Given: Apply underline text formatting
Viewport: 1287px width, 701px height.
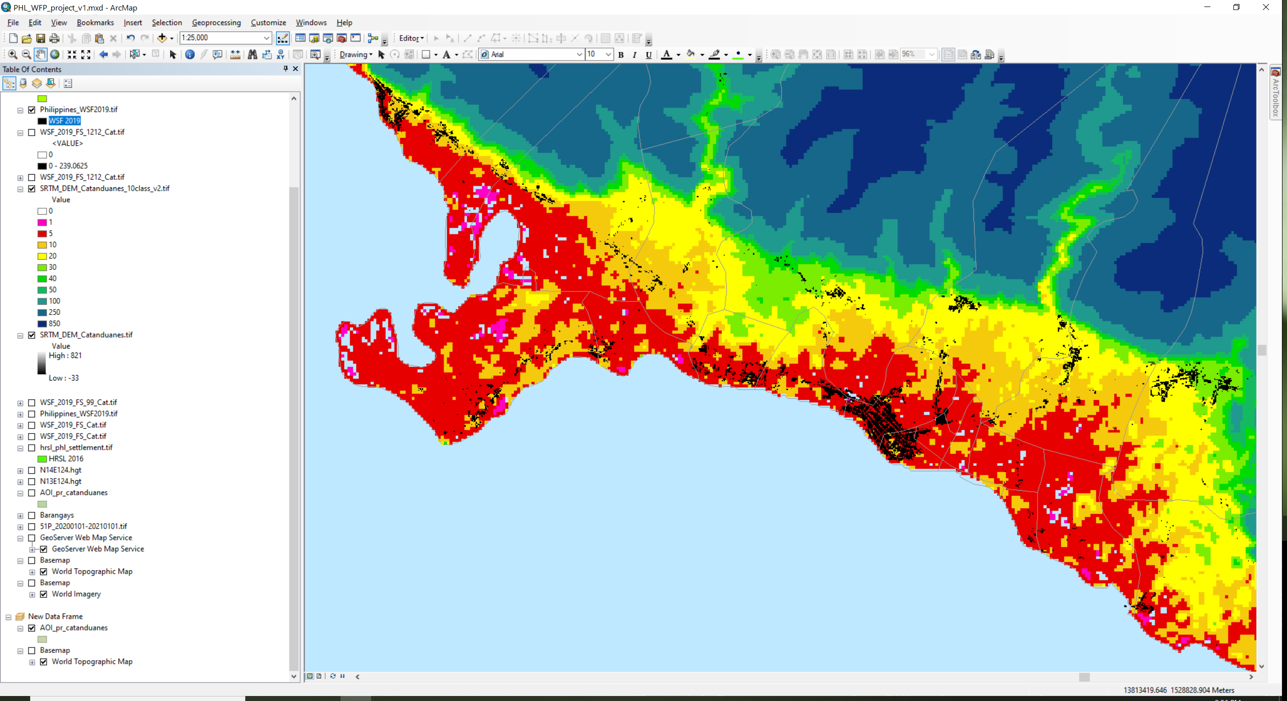Looking at the screenshot, I should click(x=648, y=55).
